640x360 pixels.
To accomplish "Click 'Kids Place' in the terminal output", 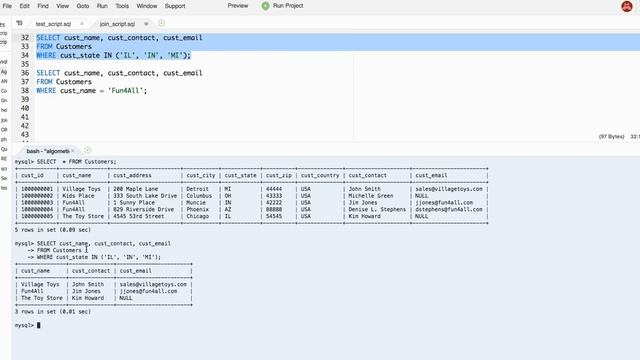I will coord(78,196).
